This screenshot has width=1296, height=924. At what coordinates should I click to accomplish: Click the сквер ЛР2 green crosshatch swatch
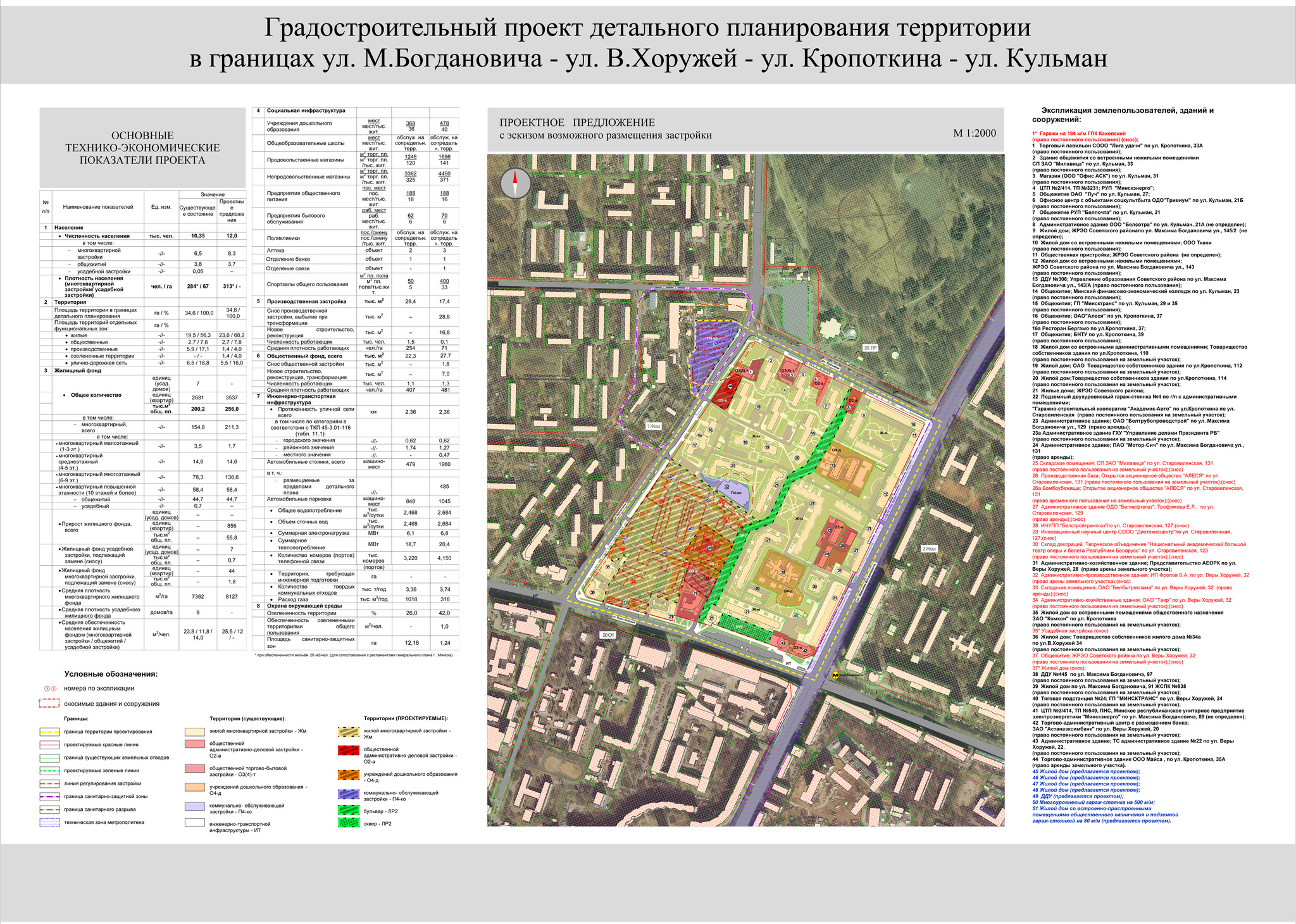tap(349, 823)
